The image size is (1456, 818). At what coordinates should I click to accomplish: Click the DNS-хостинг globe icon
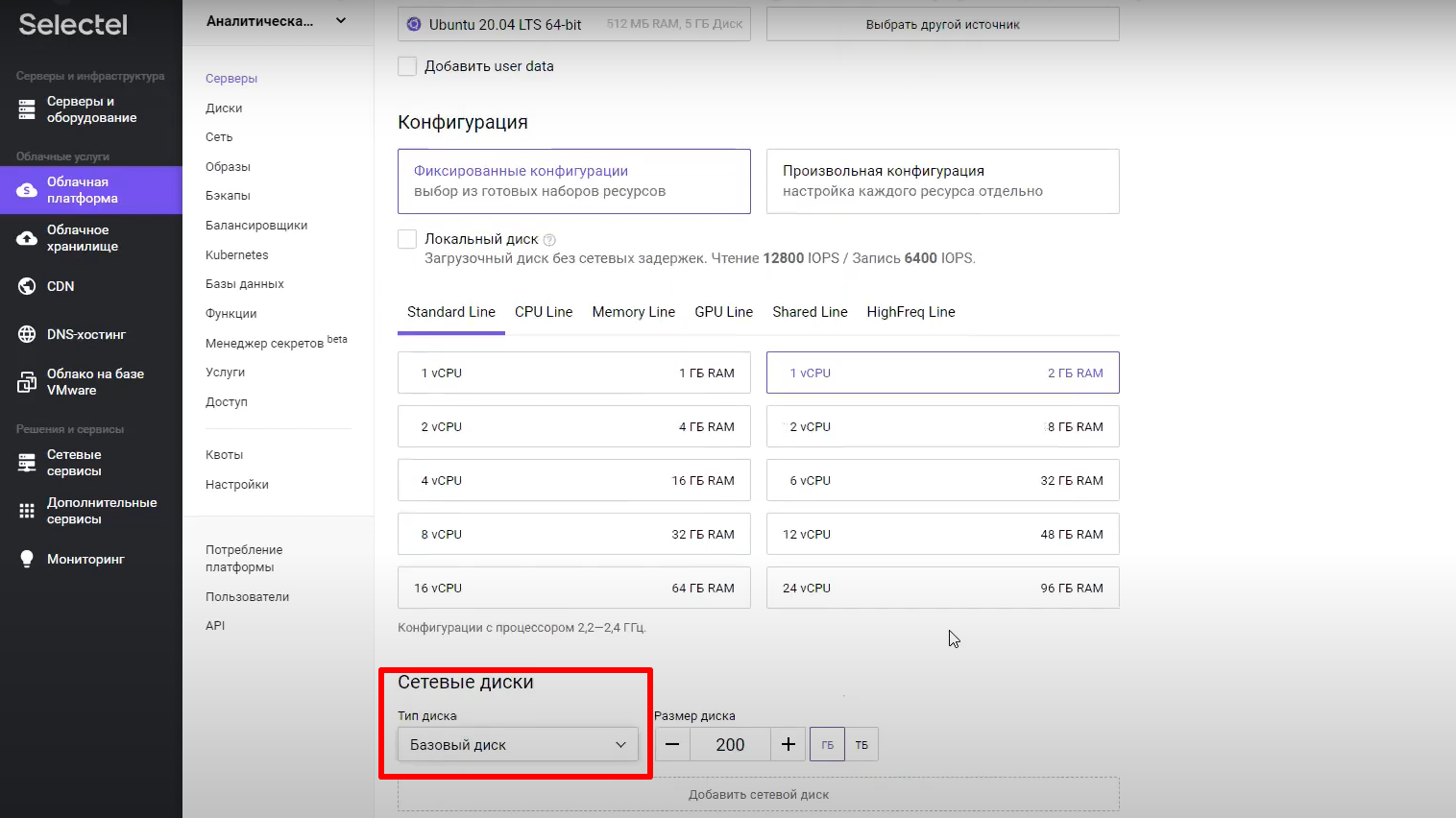tap(27, 334)
